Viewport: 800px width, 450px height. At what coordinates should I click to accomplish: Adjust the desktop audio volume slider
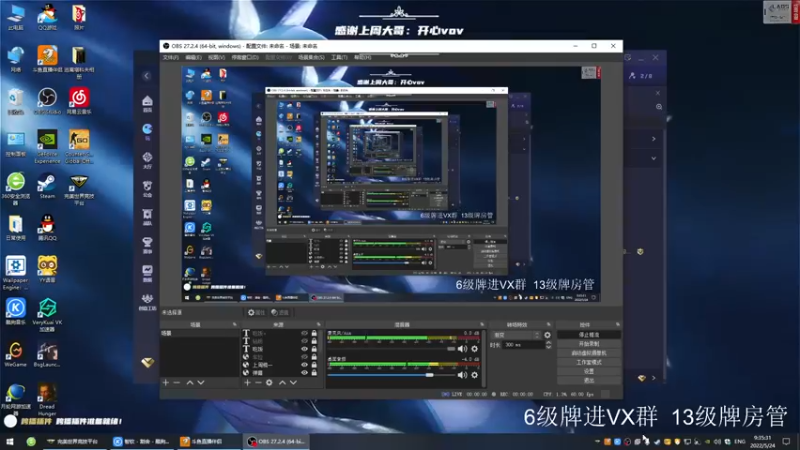click(x=390, y=375)
